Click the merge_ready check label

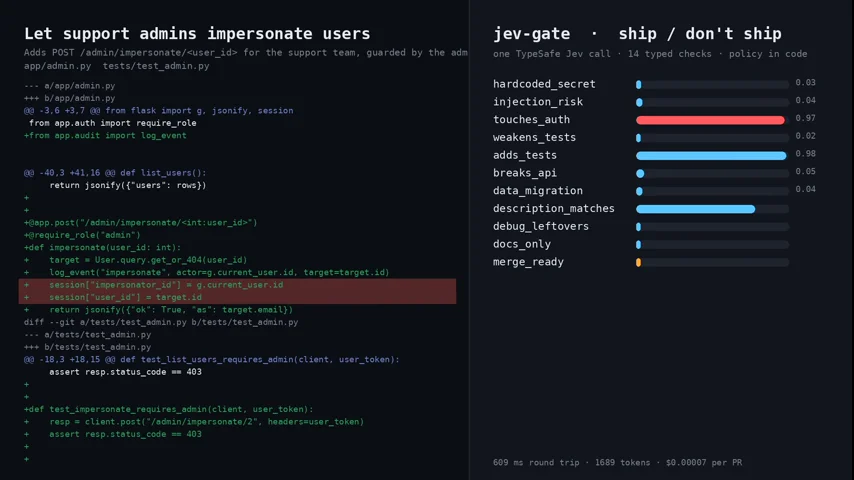[x=528, y=262]
